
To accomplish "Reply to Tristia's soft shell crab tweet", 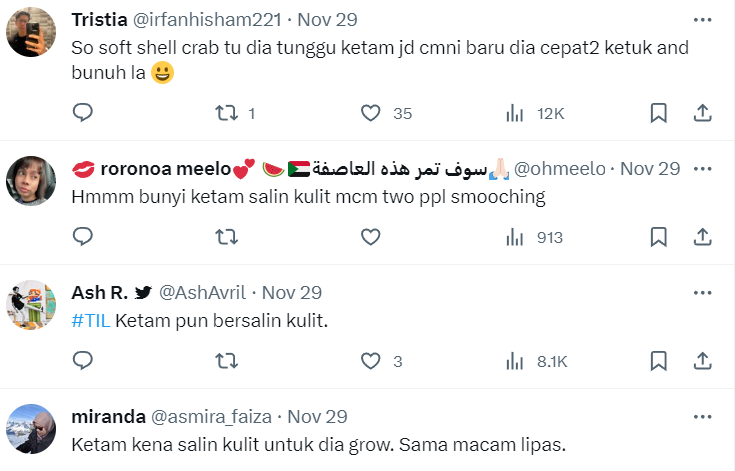I will pyautogui.click(x=83, y=113).
